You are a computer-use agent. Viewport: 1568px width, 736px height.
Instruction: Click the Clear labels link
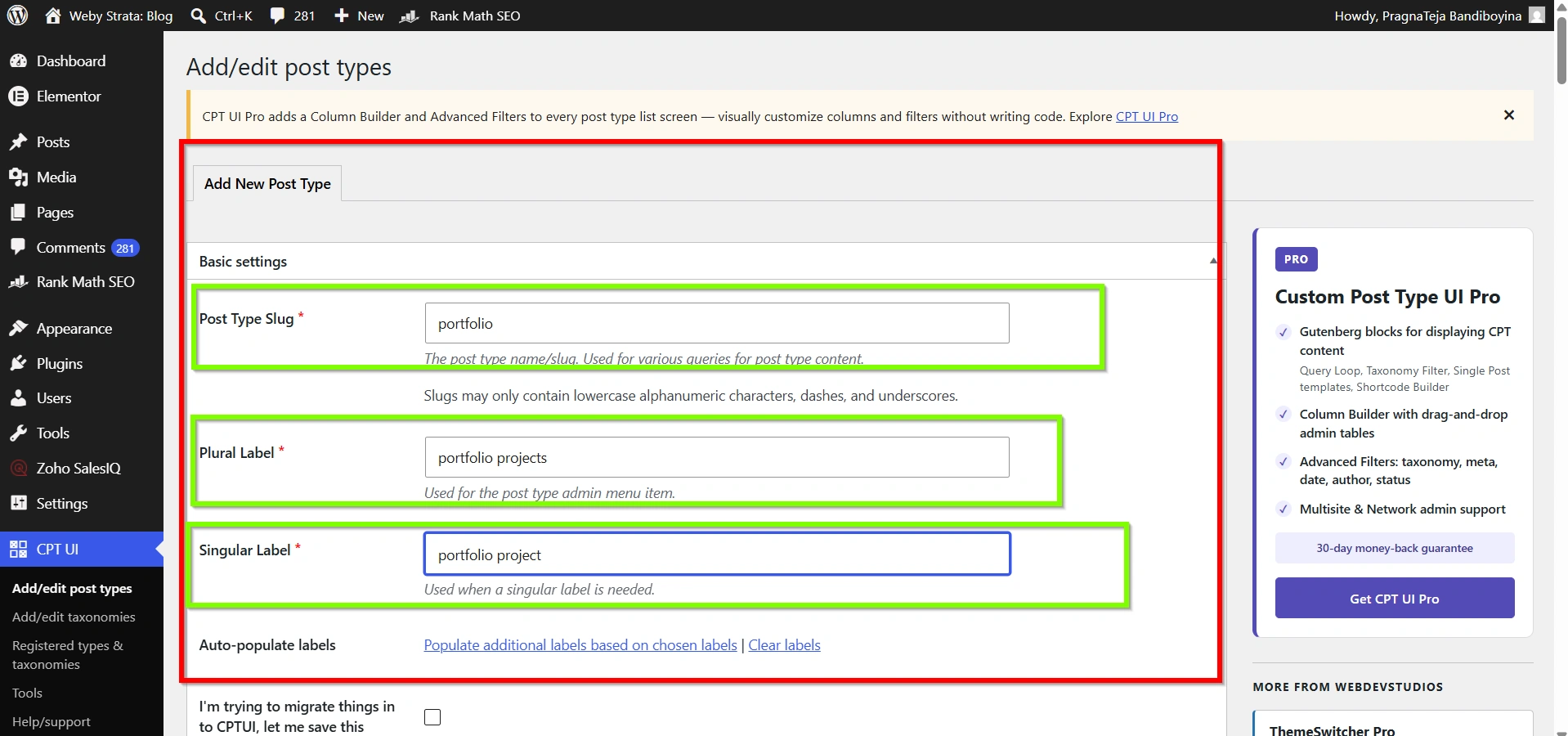click(784, 645)
